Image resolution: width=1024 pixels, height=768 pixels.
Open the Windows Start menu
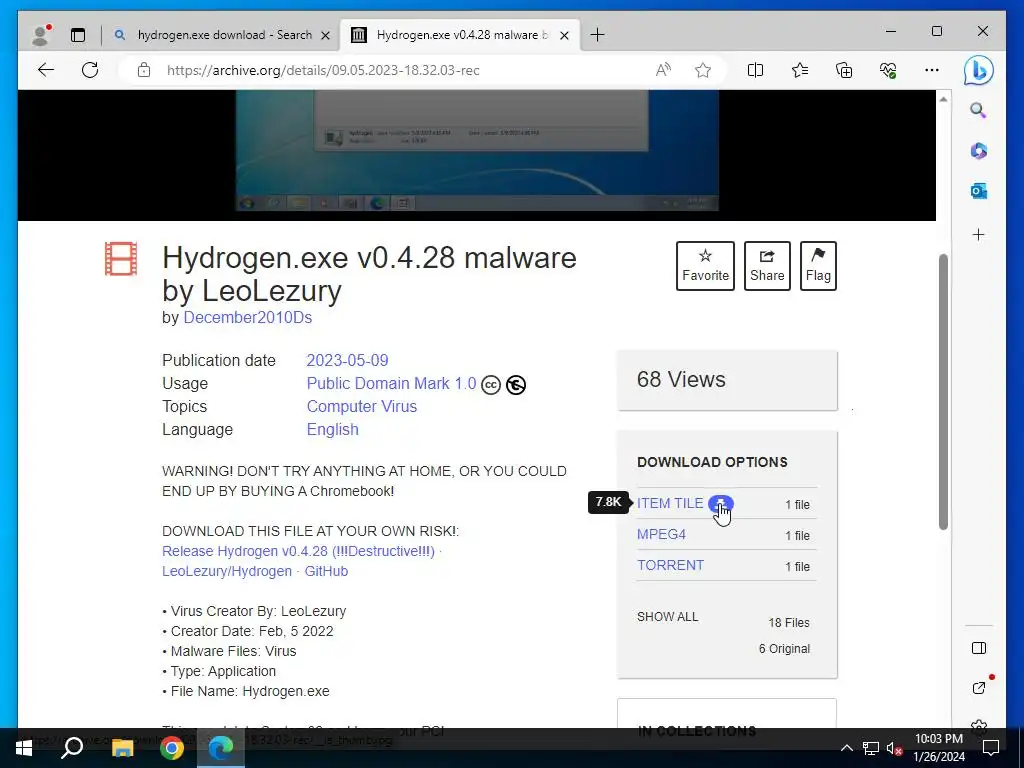(x=24, y=748)
